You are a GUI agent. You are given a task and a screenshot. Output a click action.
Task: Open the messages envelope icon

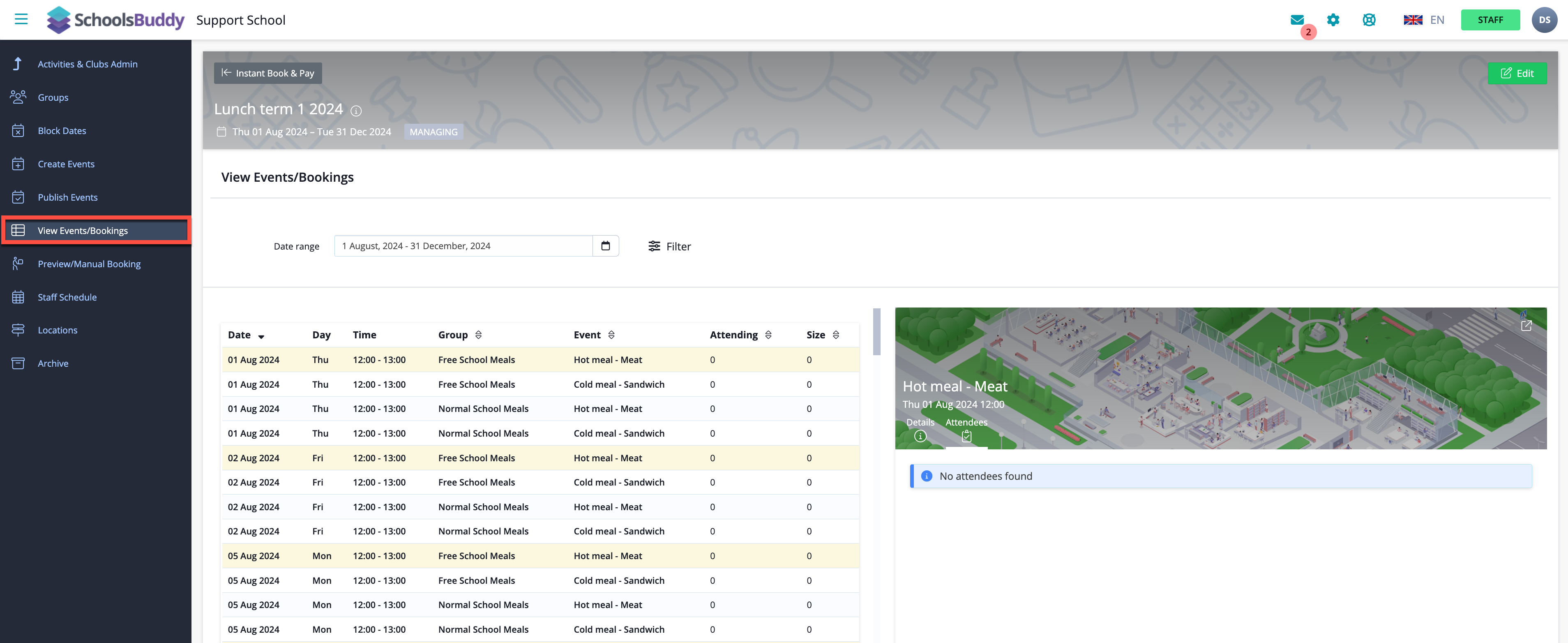tap(1296, 20)
